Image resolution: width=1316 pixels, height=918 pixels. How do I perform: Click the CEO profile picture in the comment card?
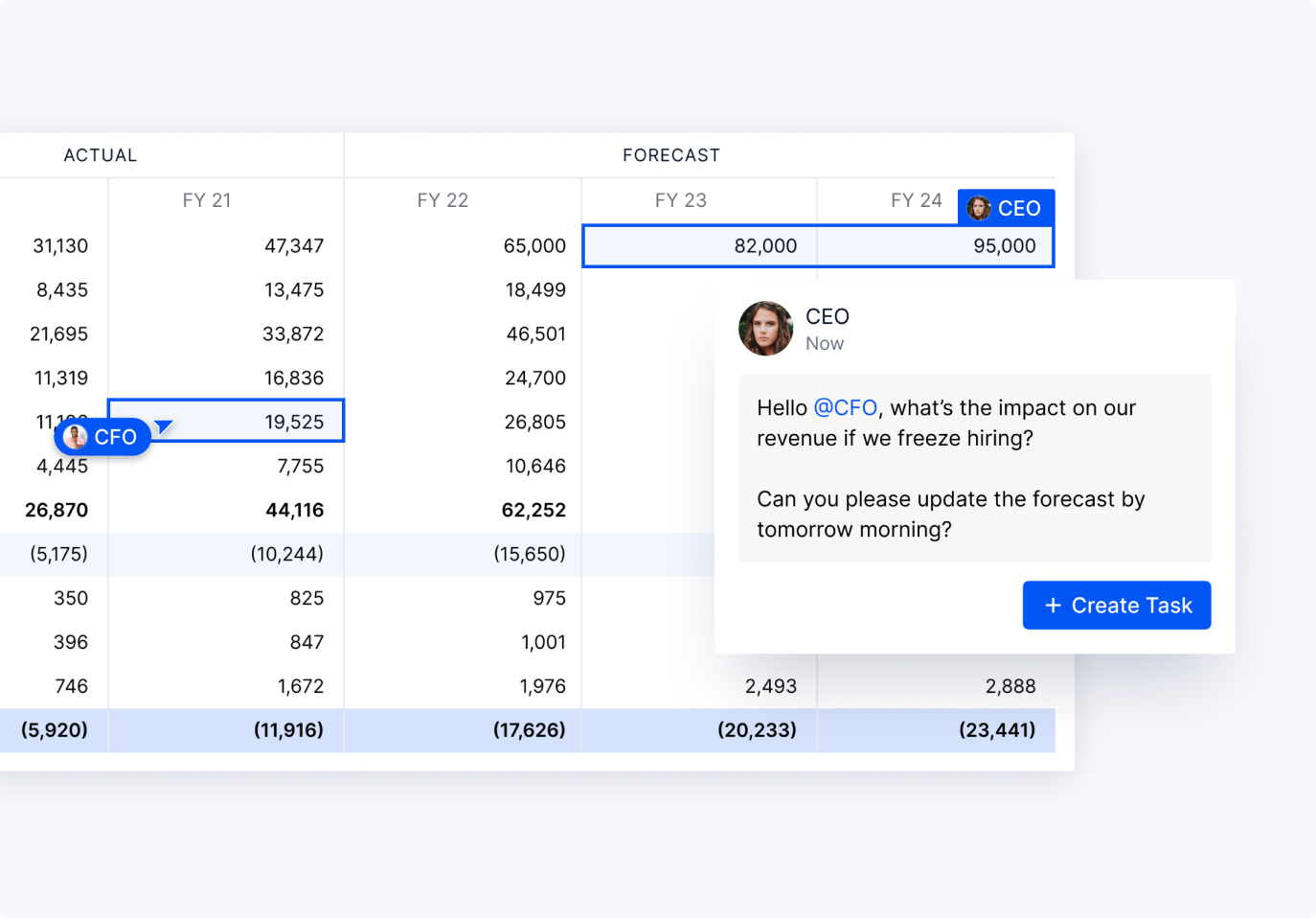(765, 328)
